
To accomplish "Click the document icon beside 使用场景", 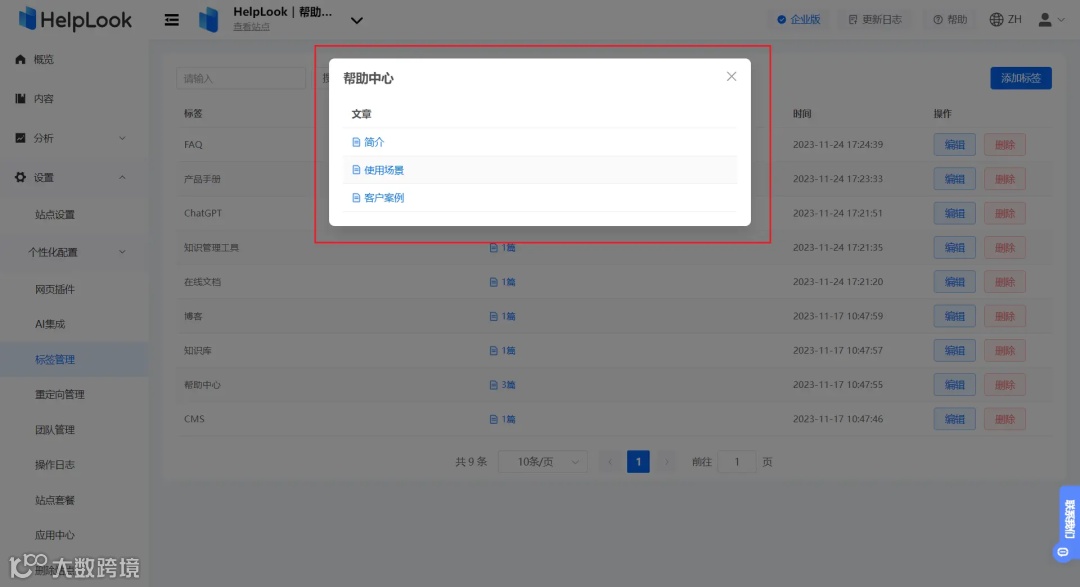I will click(x=357, y=170).
